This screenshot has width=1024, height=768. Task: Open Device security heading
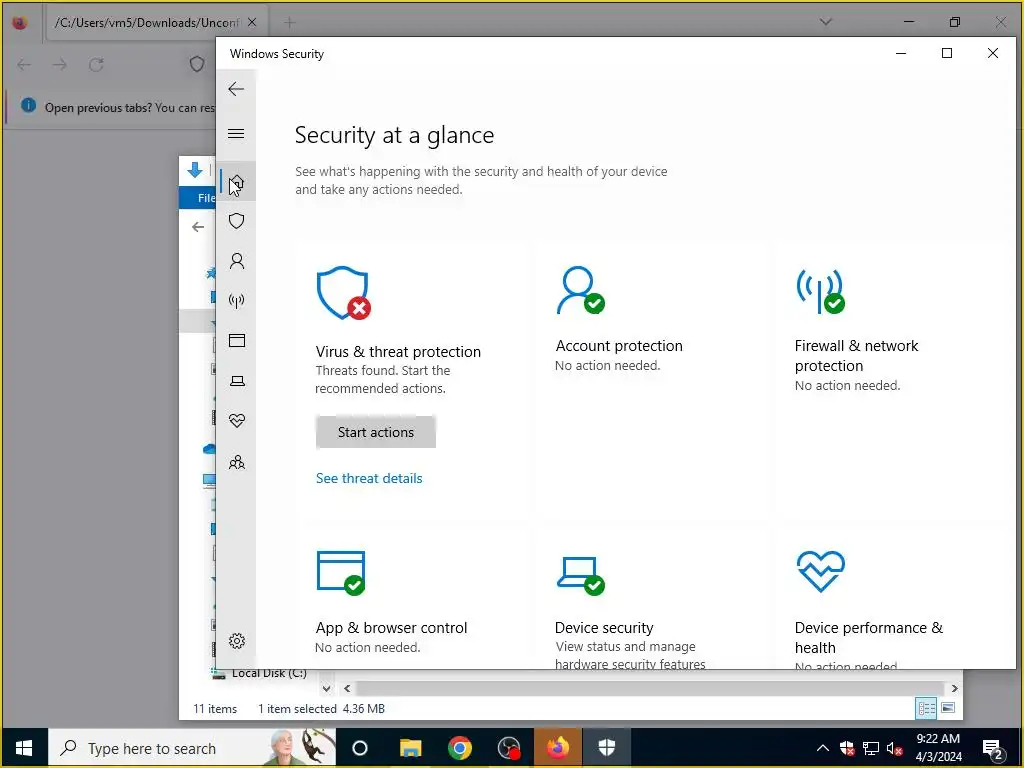(604, 628)
